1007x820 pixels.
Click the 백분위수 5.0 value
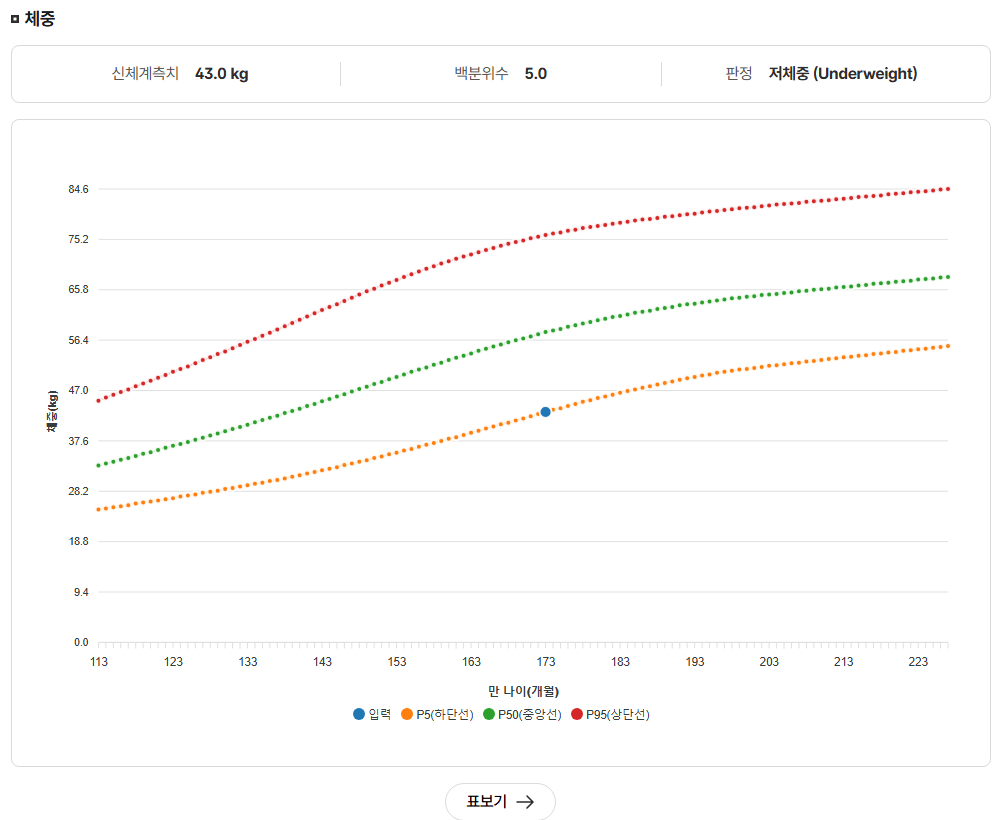(536, 74)
